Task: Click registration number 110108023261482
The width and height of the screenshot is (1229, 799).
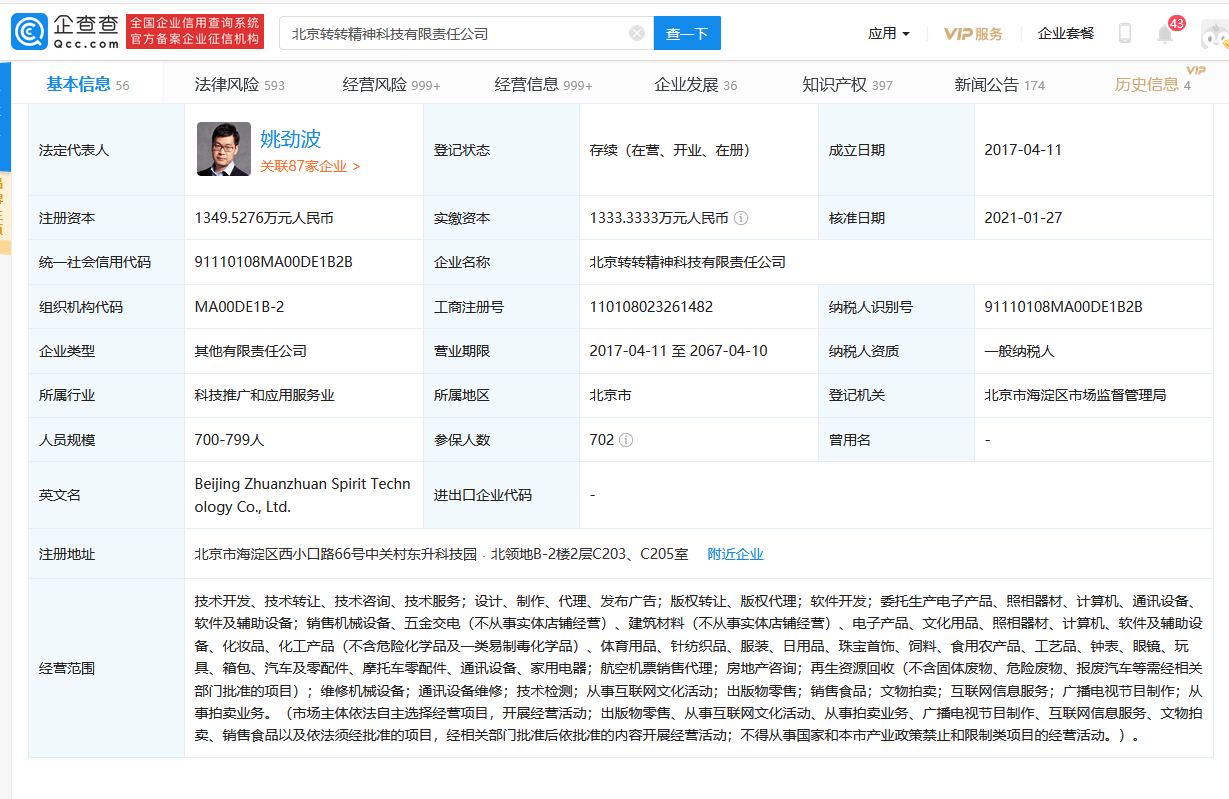Action: [651, 307]
